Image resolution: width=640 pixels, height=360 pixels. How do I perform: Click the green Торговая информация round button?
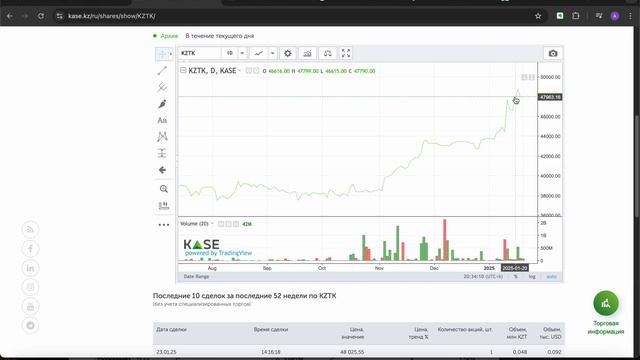606,303
